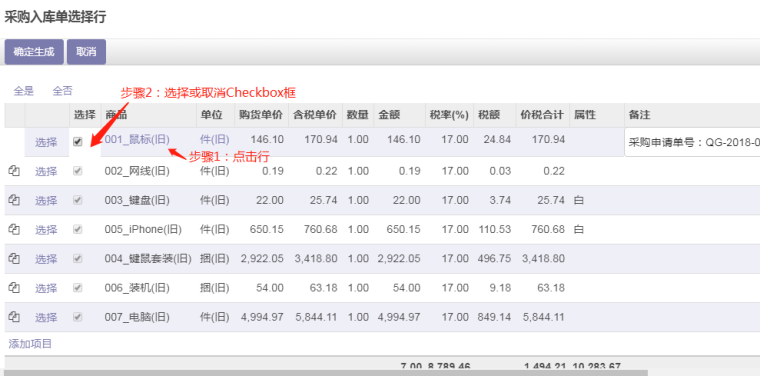Image resolution: width=760 pixels, height=376 pixels.
Task: Click the 54.00 purchase price cell
Action: (270, 288)
